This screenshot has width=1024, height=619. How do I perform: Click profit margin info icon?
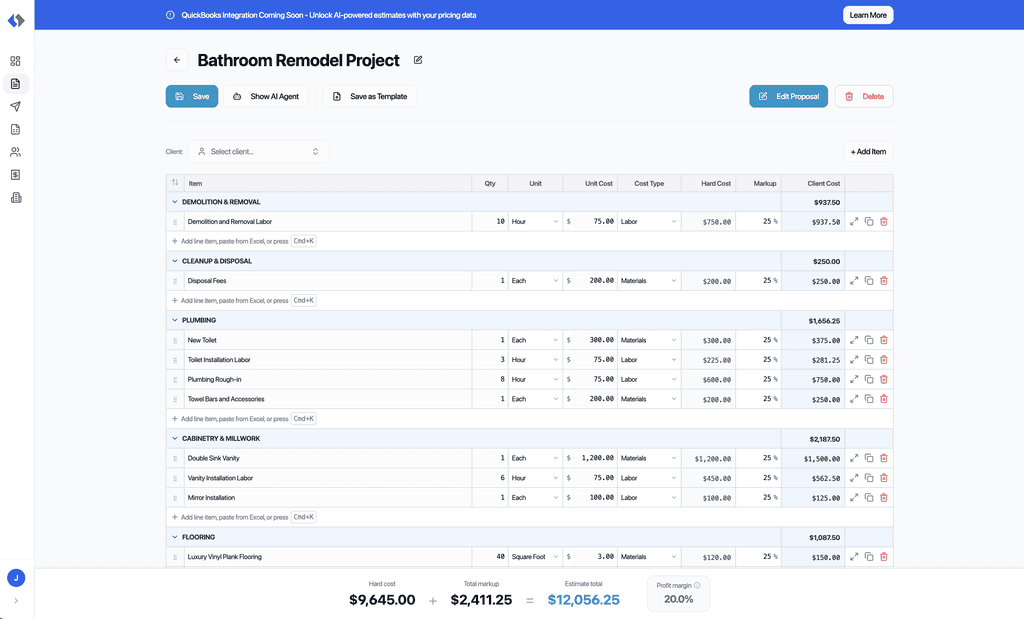coord(697,585)
